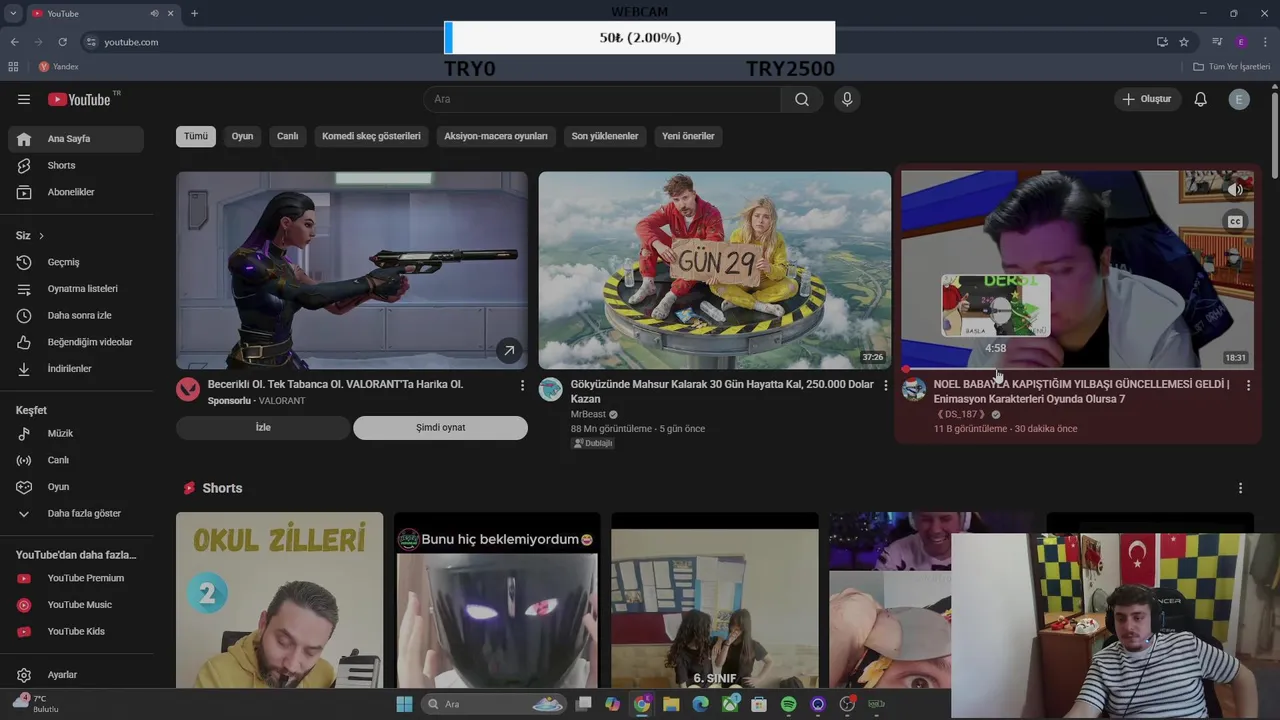
Task: Click the YouTube logo
Action: [x=79, y=99]
